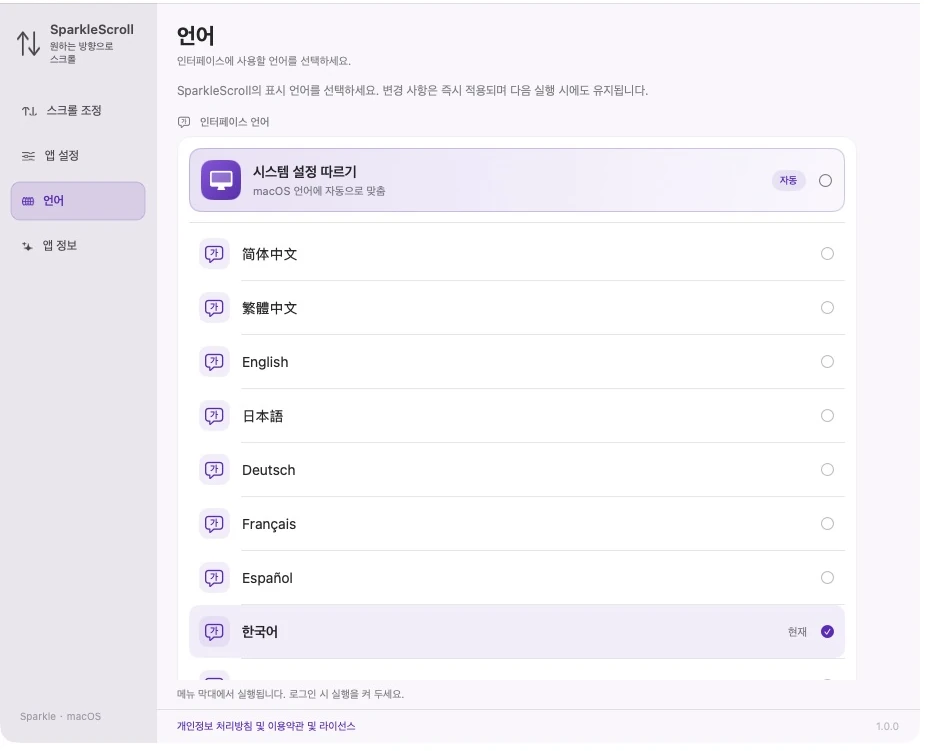
Task: Select the 繁體中文 radio button
Action: pos(827,308)
